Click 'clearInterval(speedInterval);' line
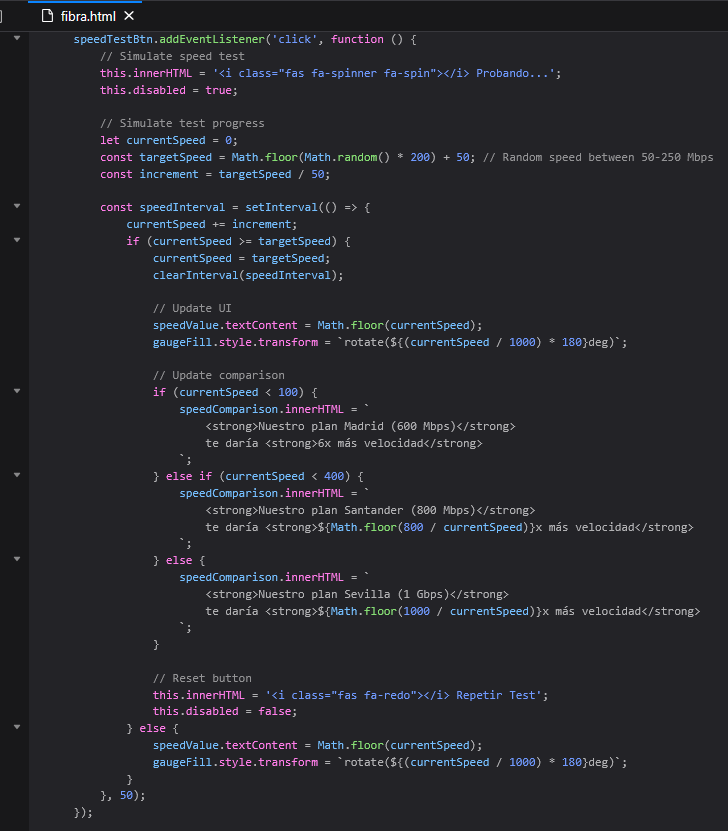 point(248,276)
